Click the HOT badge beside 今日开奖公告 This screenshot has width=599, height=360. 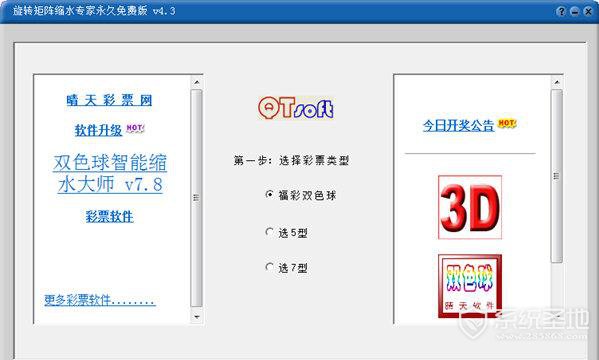(507, 123)
